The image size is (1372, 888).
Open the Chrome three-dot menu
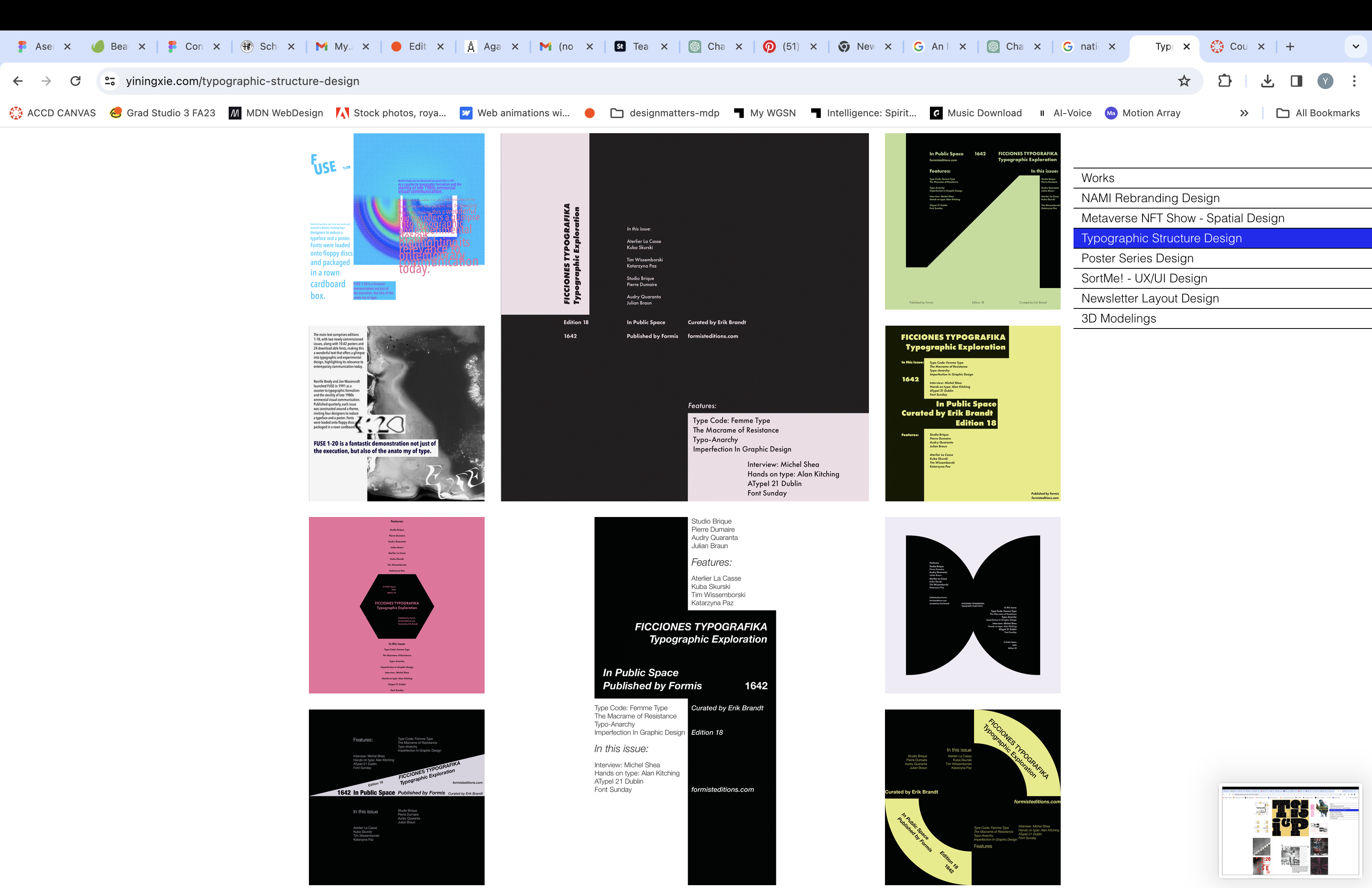click(x=1354, y=81)
